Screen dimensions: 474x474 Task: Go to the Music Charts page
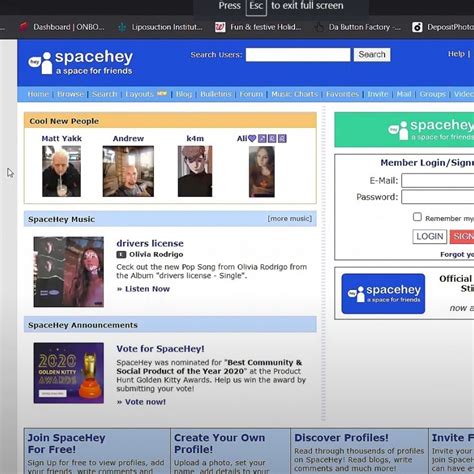(294, 94)
